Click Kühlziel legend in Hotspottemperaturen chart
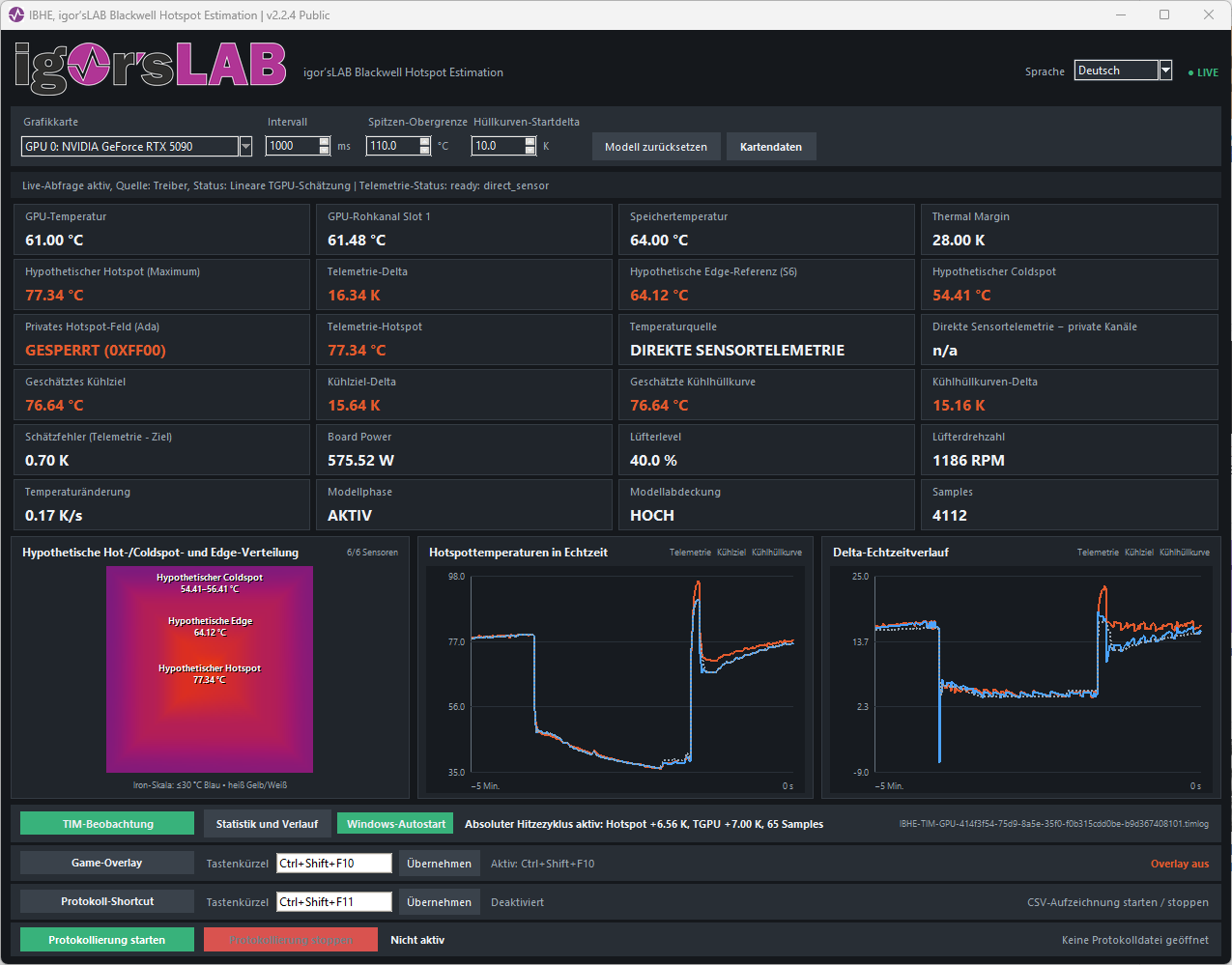The width and height of the screenshot is (1232, 965). (731, 553)
